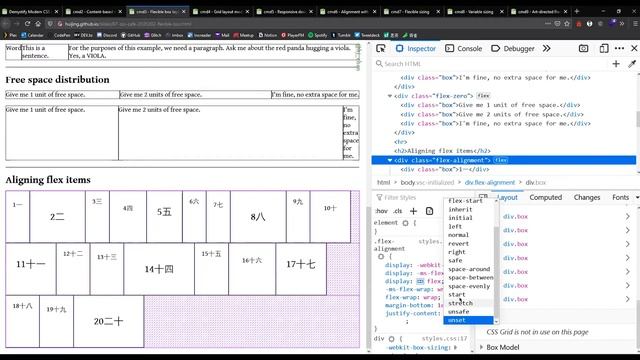Select the h2 Aligning flex items node
This screenshot has width=640, height=360.
pyautogui.click(x=442, y=151)
